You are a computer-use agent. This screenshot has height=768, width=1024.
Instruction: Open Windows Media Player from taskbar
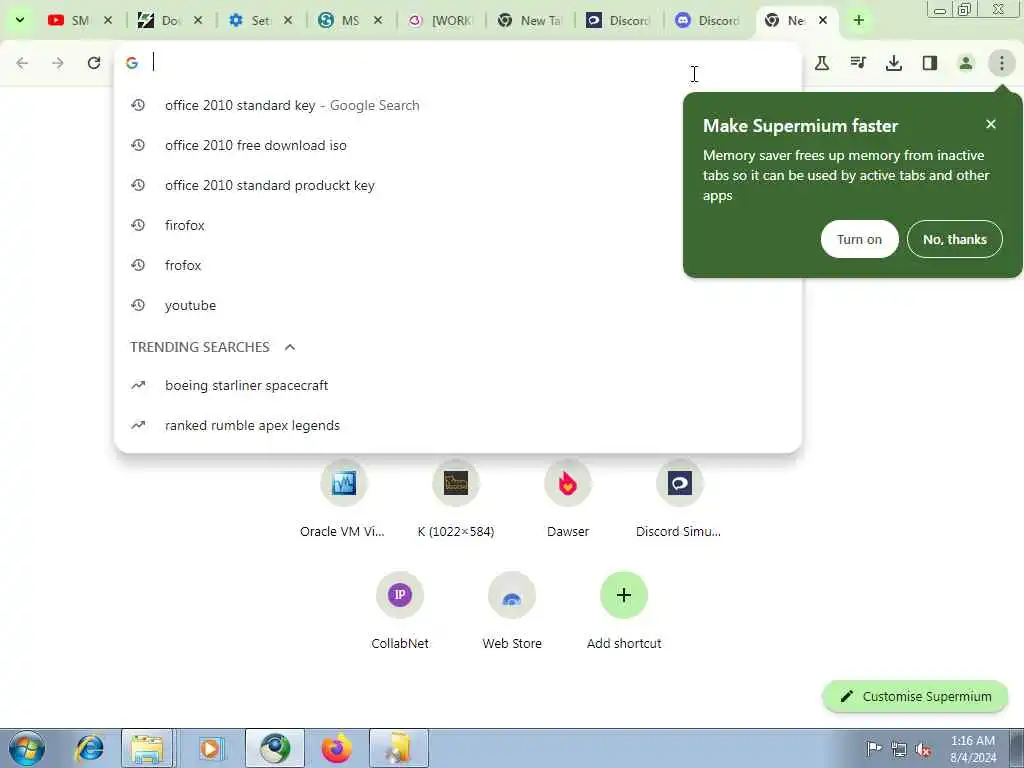click(x=211, y=748)
